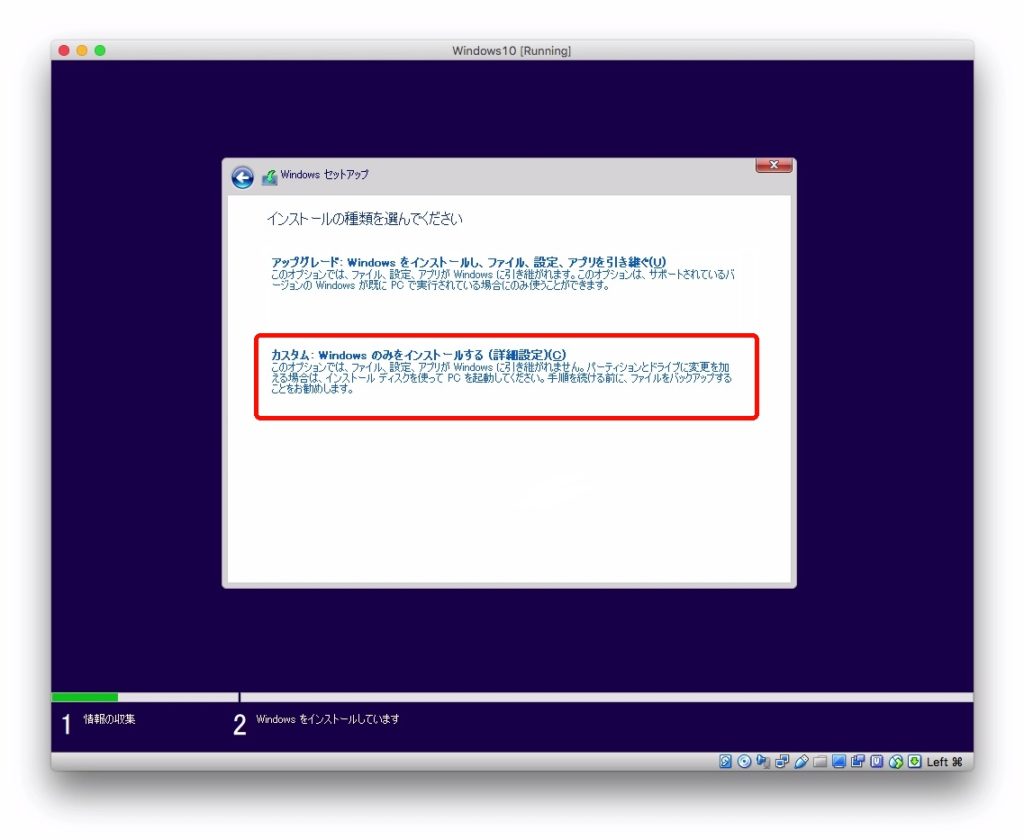Click the Windows Setup title icon
This screenshot has width=1024, height=840.
(x=270, y=177)
